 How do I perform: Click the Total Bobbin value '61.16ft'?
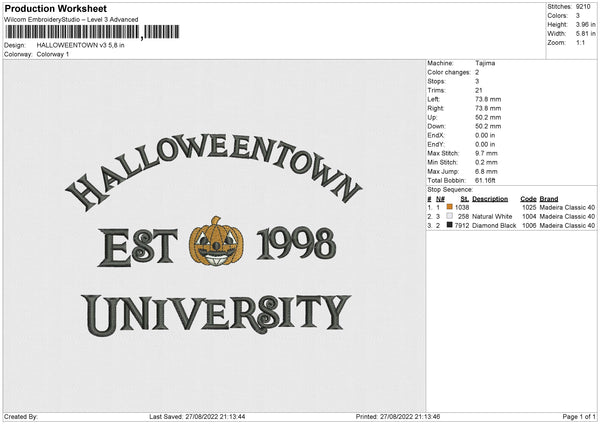point(485,180)
